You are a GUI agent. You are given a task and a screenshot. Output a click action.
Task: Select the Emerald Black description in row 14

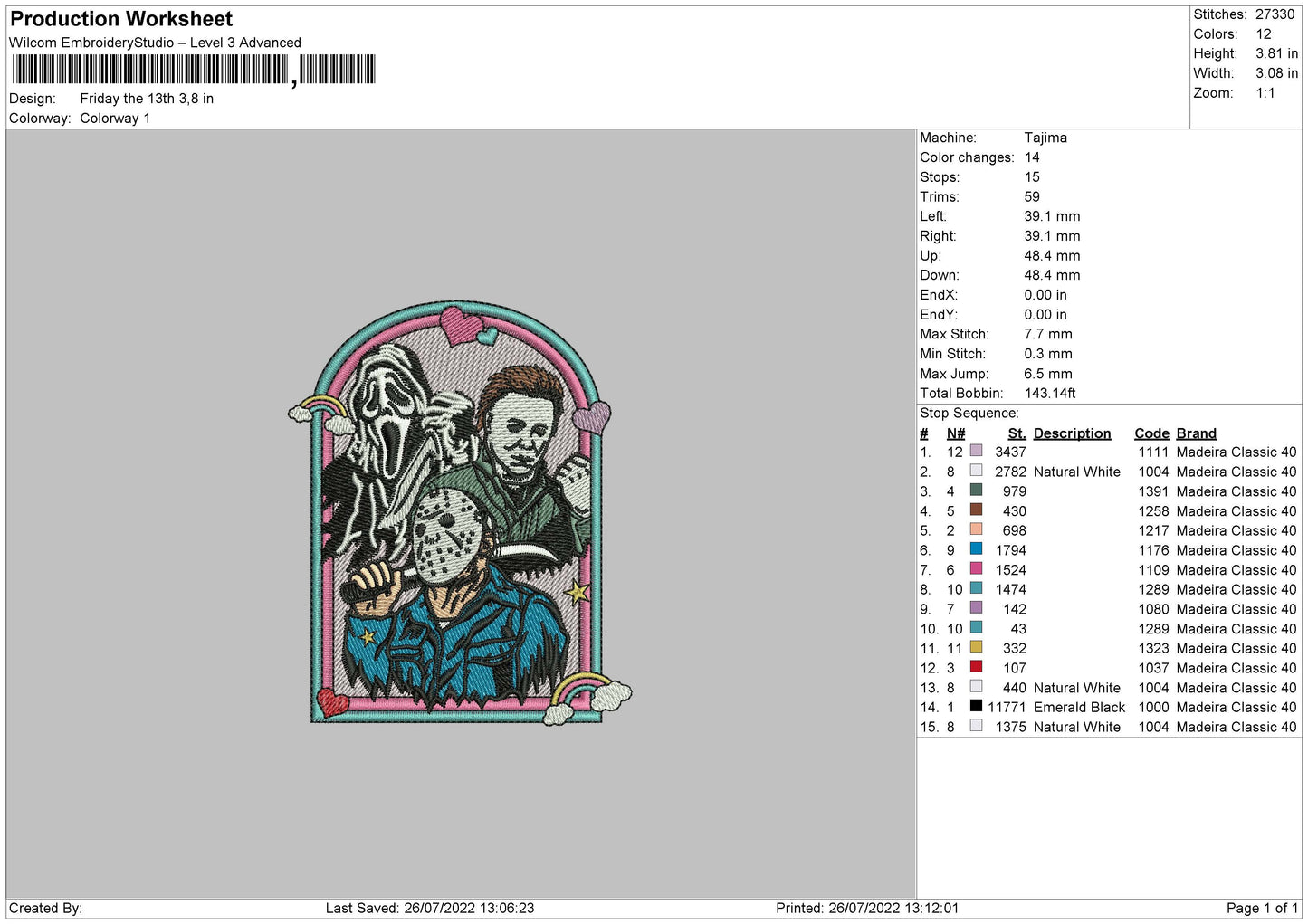coord(1079,707)
